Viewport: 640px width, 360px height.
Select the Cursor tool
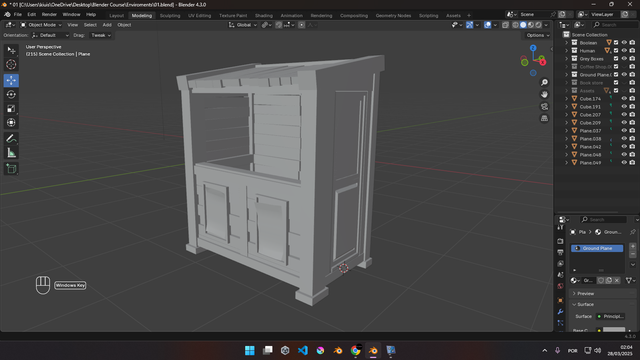click(11, 64)
